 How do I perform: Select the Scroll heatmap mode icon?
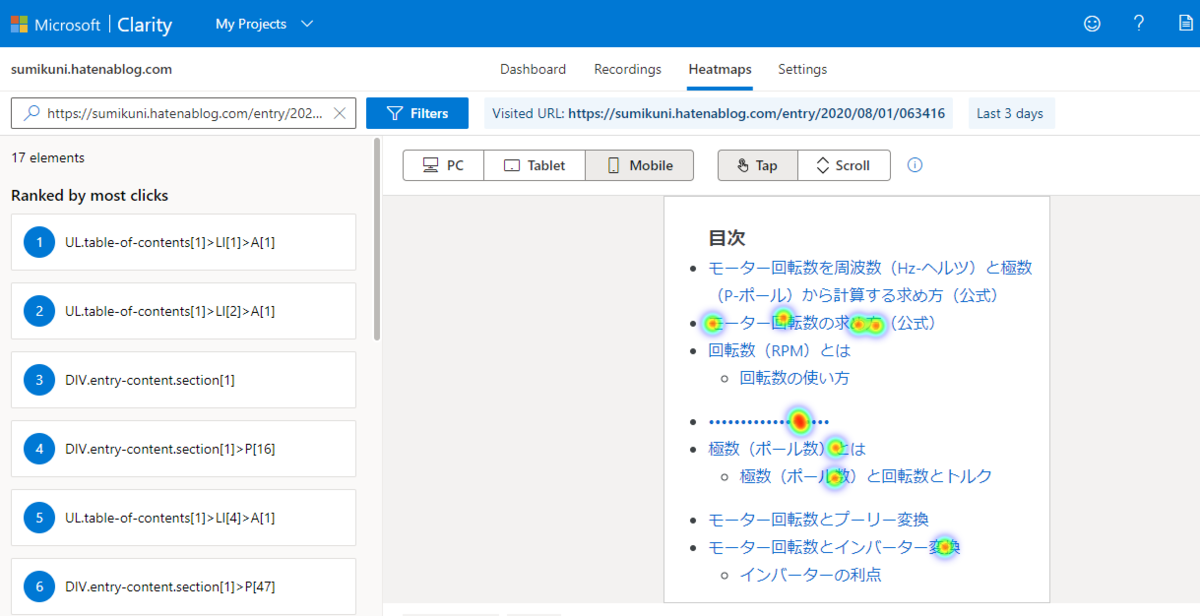point(822,165)
